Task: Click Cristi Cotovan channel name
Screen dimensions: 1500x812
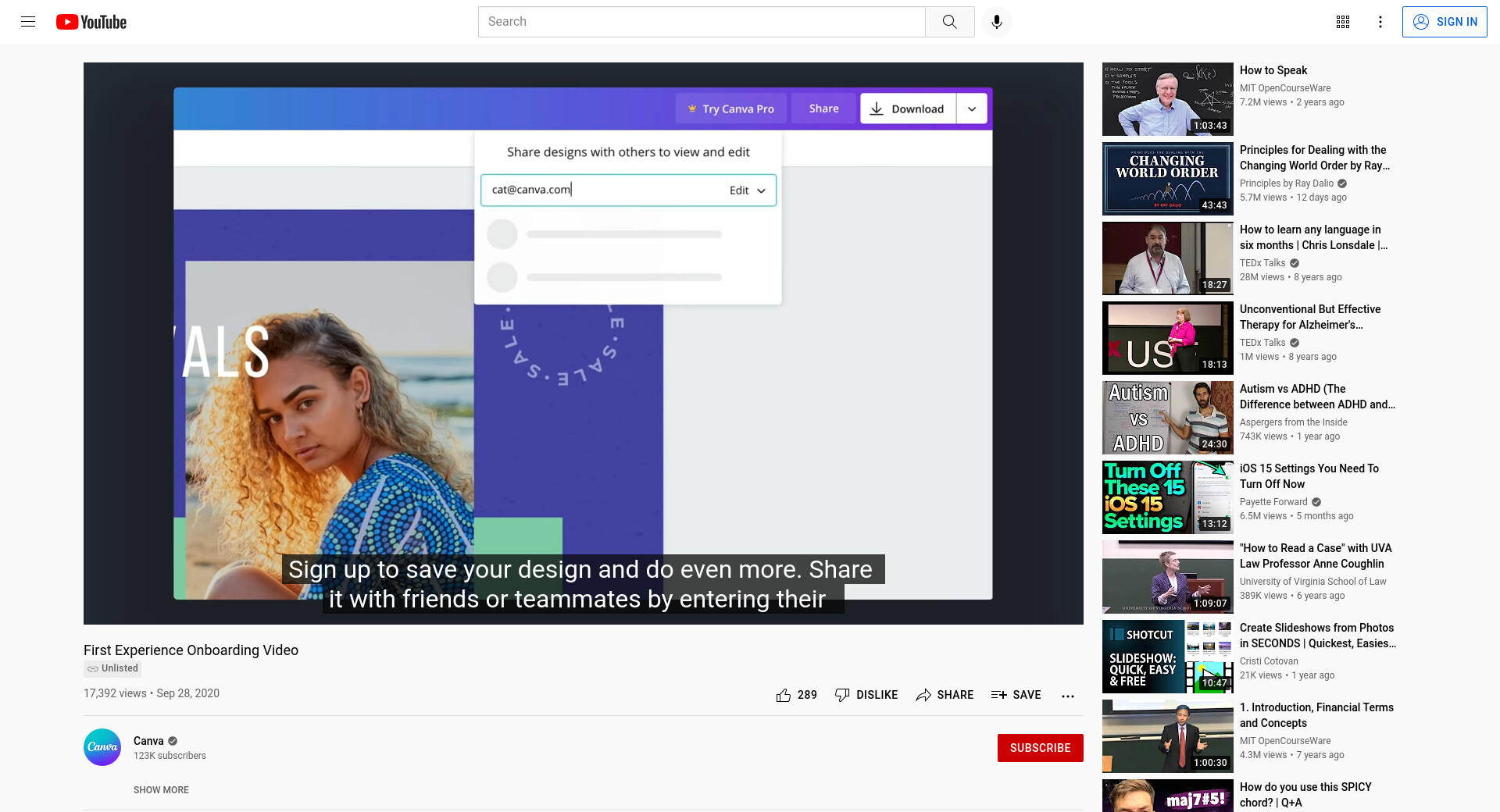Action: tap(1269, 661)
